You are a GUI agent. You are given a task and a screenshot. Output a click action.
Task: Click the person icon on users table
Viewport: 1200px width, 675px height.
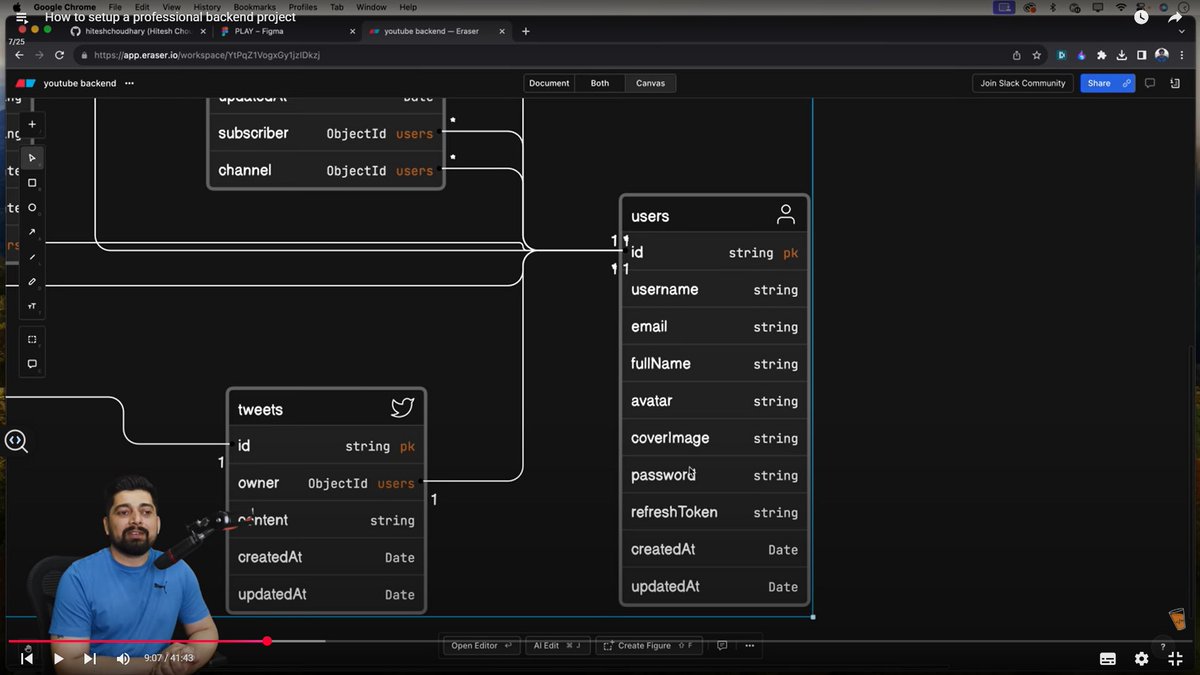point(786,214)
